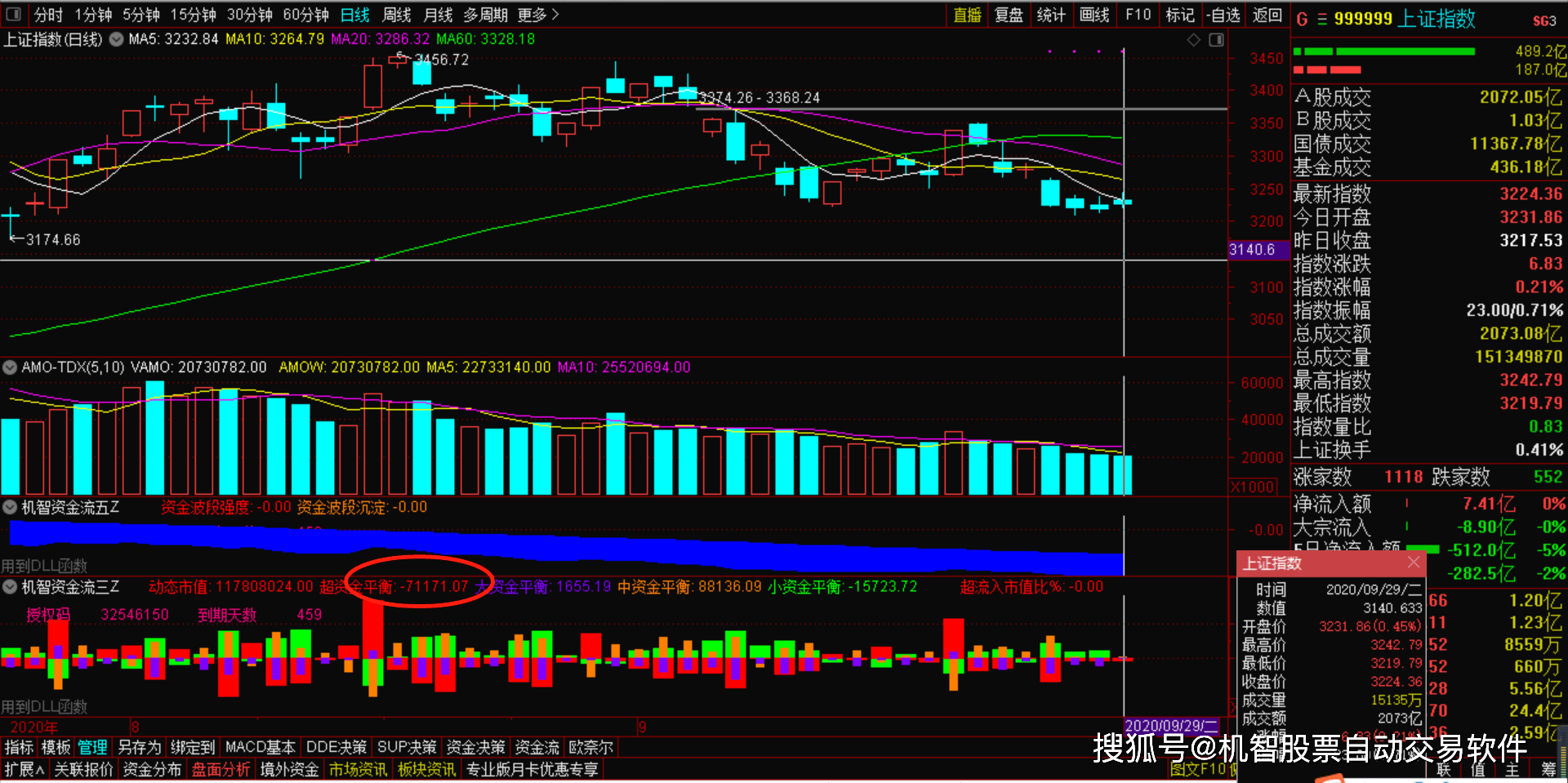The width and height of the screenshot is (1568, 783).
Task: Open the 机智资金流五Z indicator dropdown
Action: point(10,507)
